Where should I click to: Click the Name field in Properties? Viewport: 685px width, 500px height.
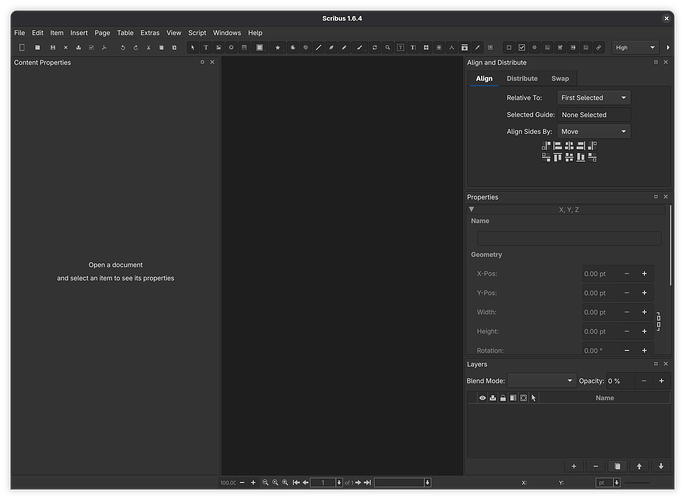pyautogui.click(x=566, y=238)
